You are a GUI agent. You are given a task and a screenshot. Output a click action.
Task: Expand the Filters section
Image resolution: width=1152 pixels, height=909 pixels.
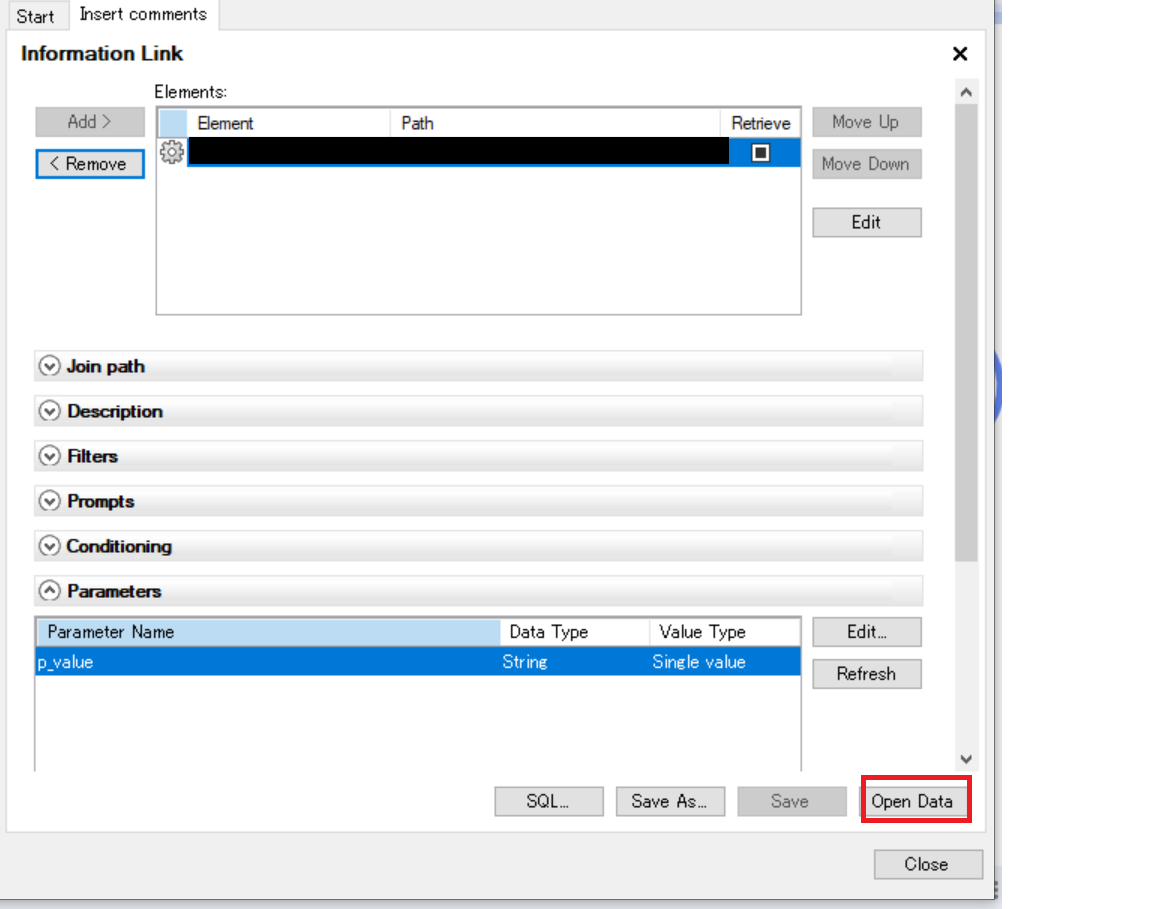coord(49,456)
